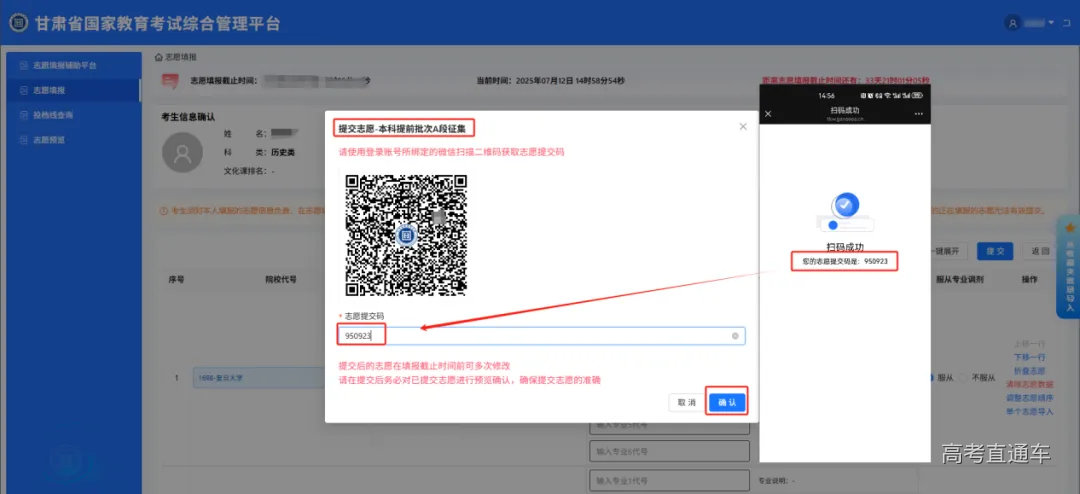Tap the X icon on the phone screen header
The width and height of the screenshot is (1080, 494).
click(768, 114)
